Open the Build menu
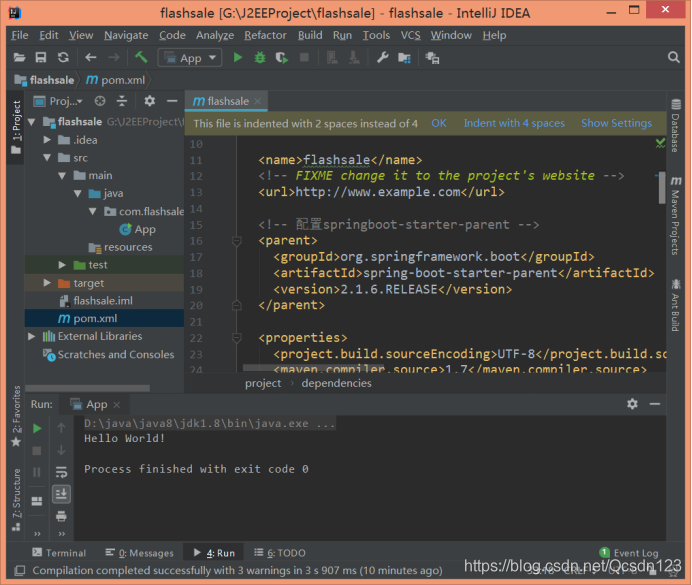692x585 pixels. (x=310, y=35)
